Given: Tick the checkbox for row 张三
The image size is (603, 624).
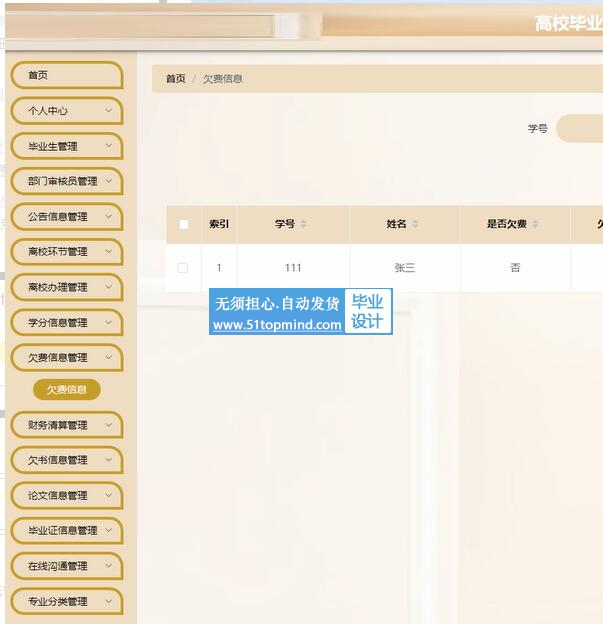Looking at the screenshot, I should pos(182,268).
